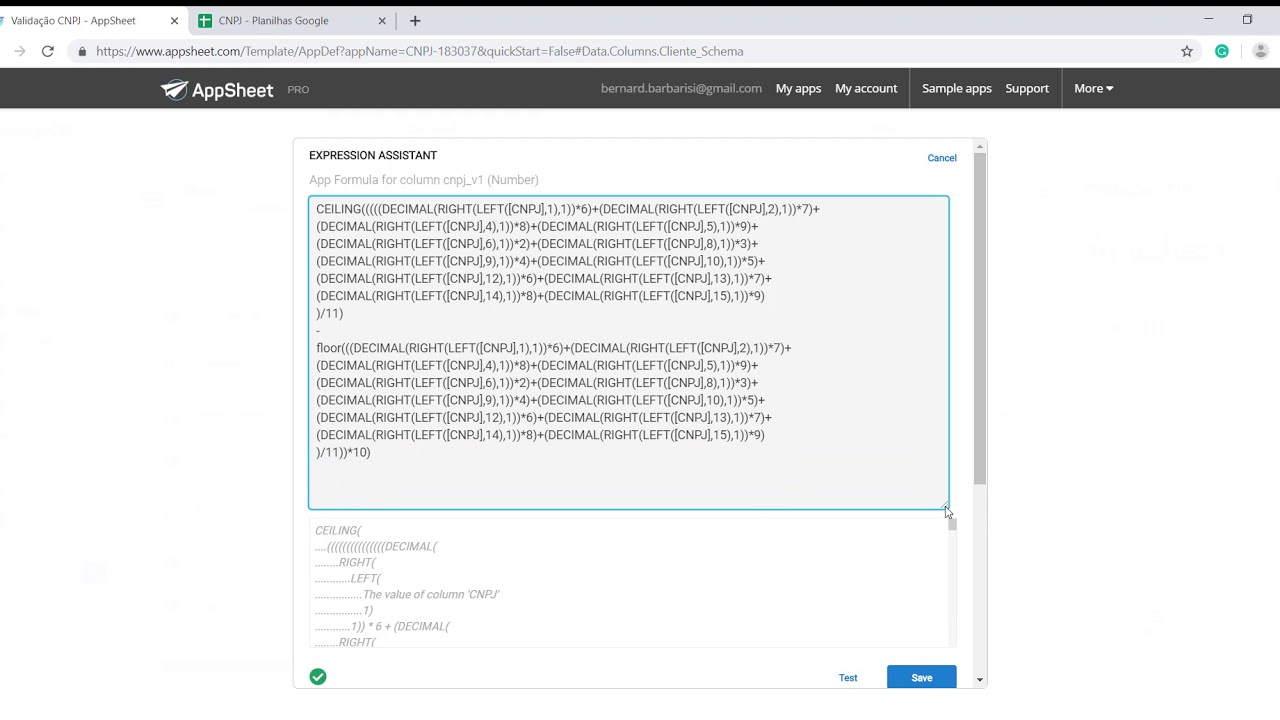Click the floor((( line in formula

tap(554, 348)
